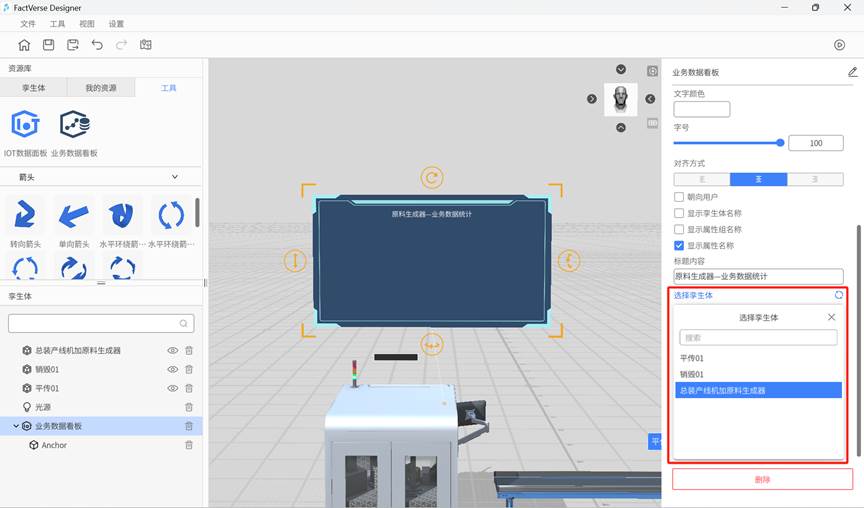Screen dimensions: 864x508
Task: Delete 光源 using its trash icon
Action: tap(189, 407)
